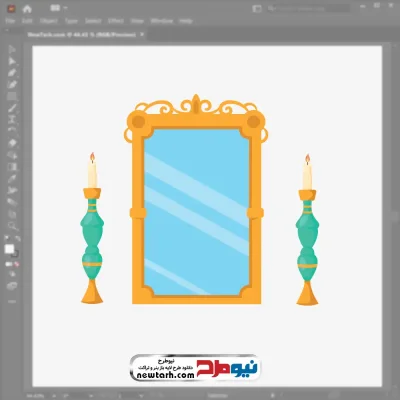The width and height of the screenshot is (400, 400).
Task: Click the newtarh.com watermark link
Action: (166, 375)
